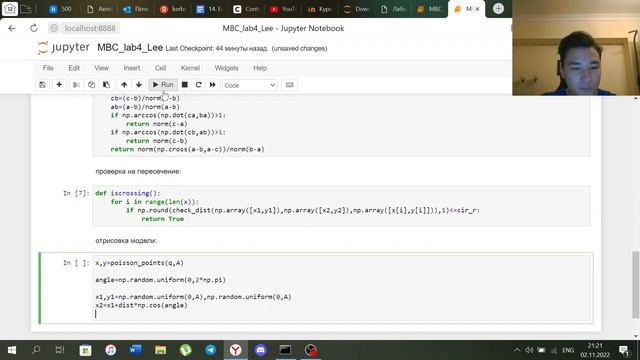
Task: Open the terminal window taskbar icon
Action: coord(285,350)
